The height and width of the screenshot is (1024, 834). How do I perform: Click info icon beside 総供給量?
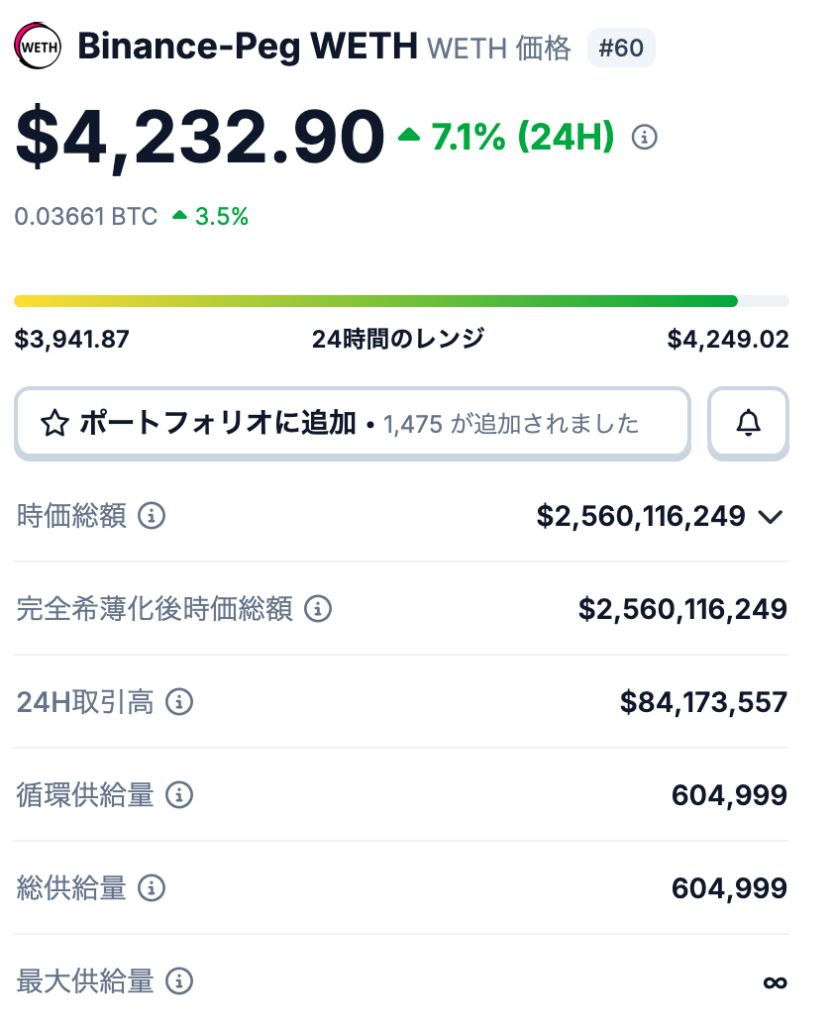click(151, 887)
